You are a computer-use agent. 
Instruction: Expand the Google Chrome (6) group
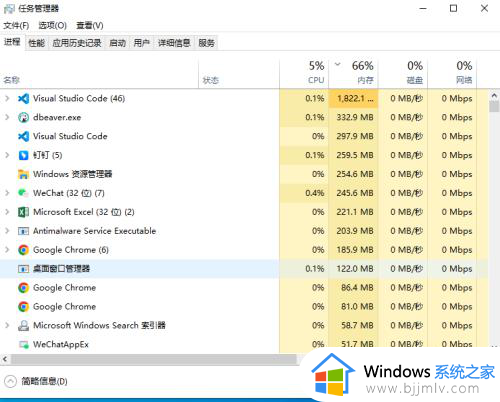(x=7, y=250)
